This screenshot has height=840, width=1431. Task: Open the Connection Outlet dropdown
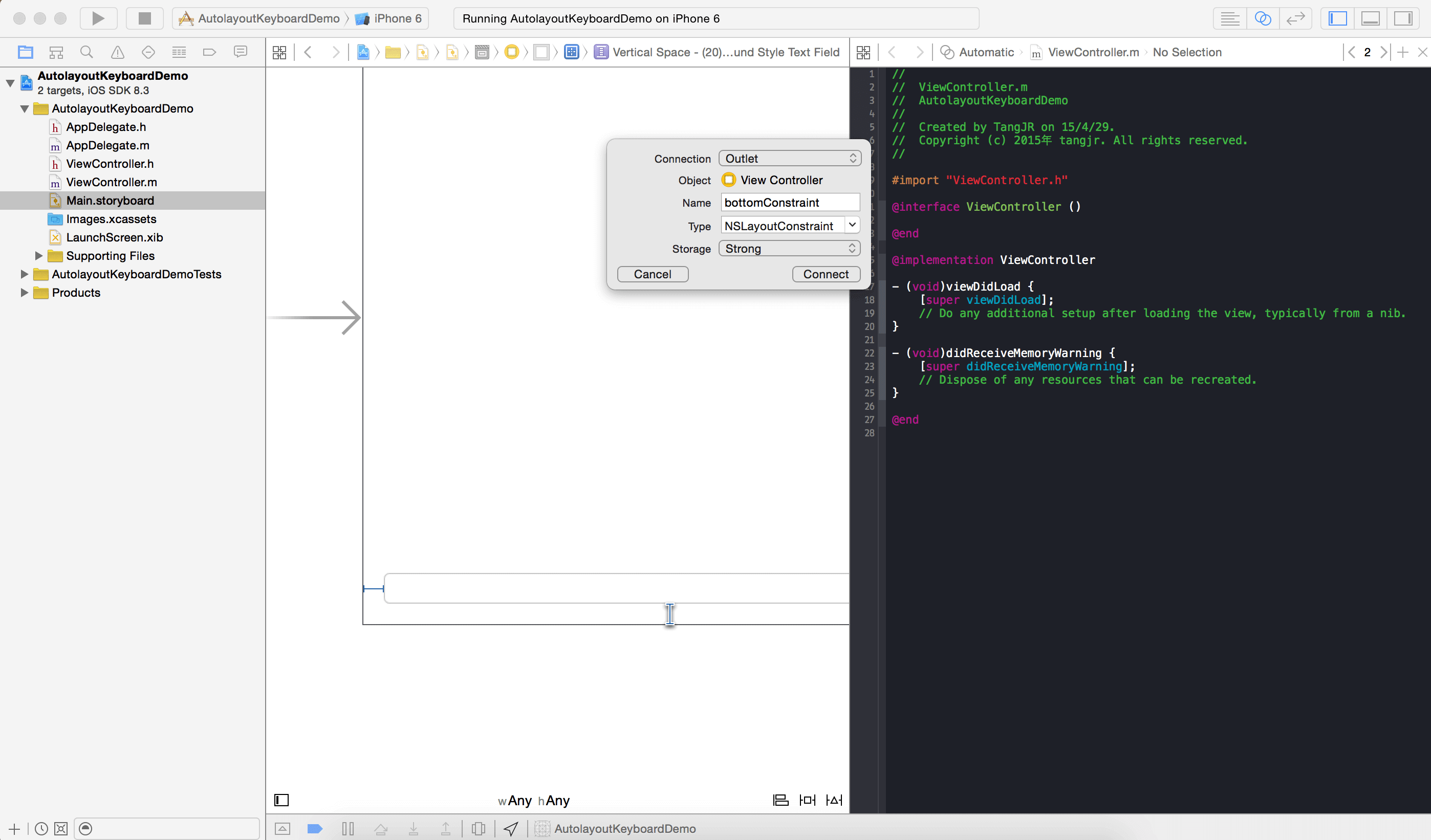tap(789, 159)
